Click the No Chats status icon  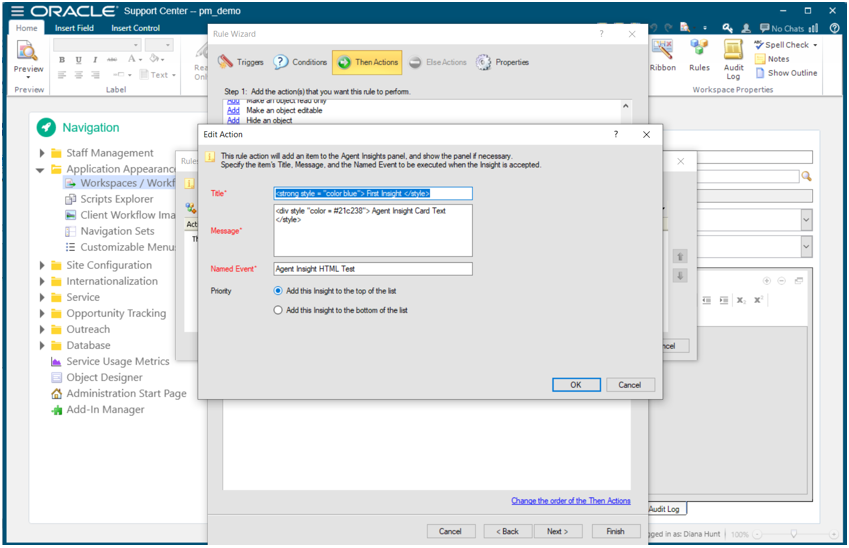pos(781,28)
